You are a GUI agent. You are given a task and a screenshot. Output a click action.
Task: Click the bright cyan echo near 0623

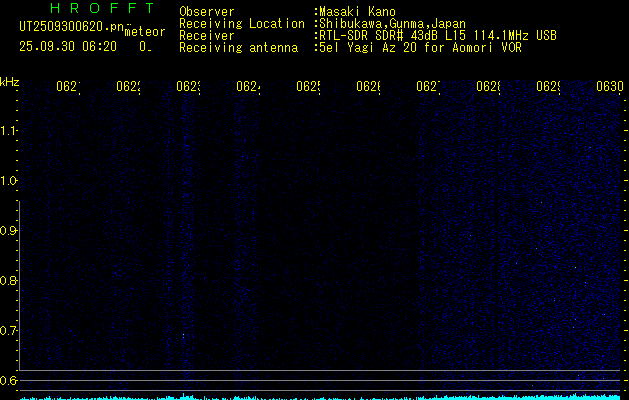[183, 336]
